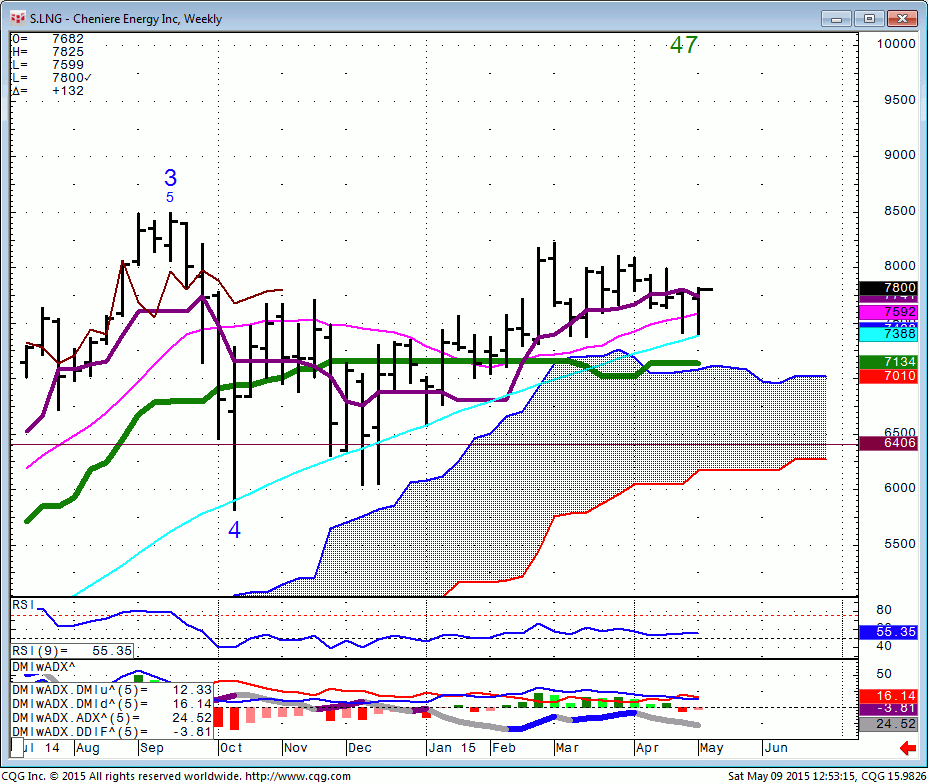Select the magenta 7592 price tag

click(x=888, y=312)
